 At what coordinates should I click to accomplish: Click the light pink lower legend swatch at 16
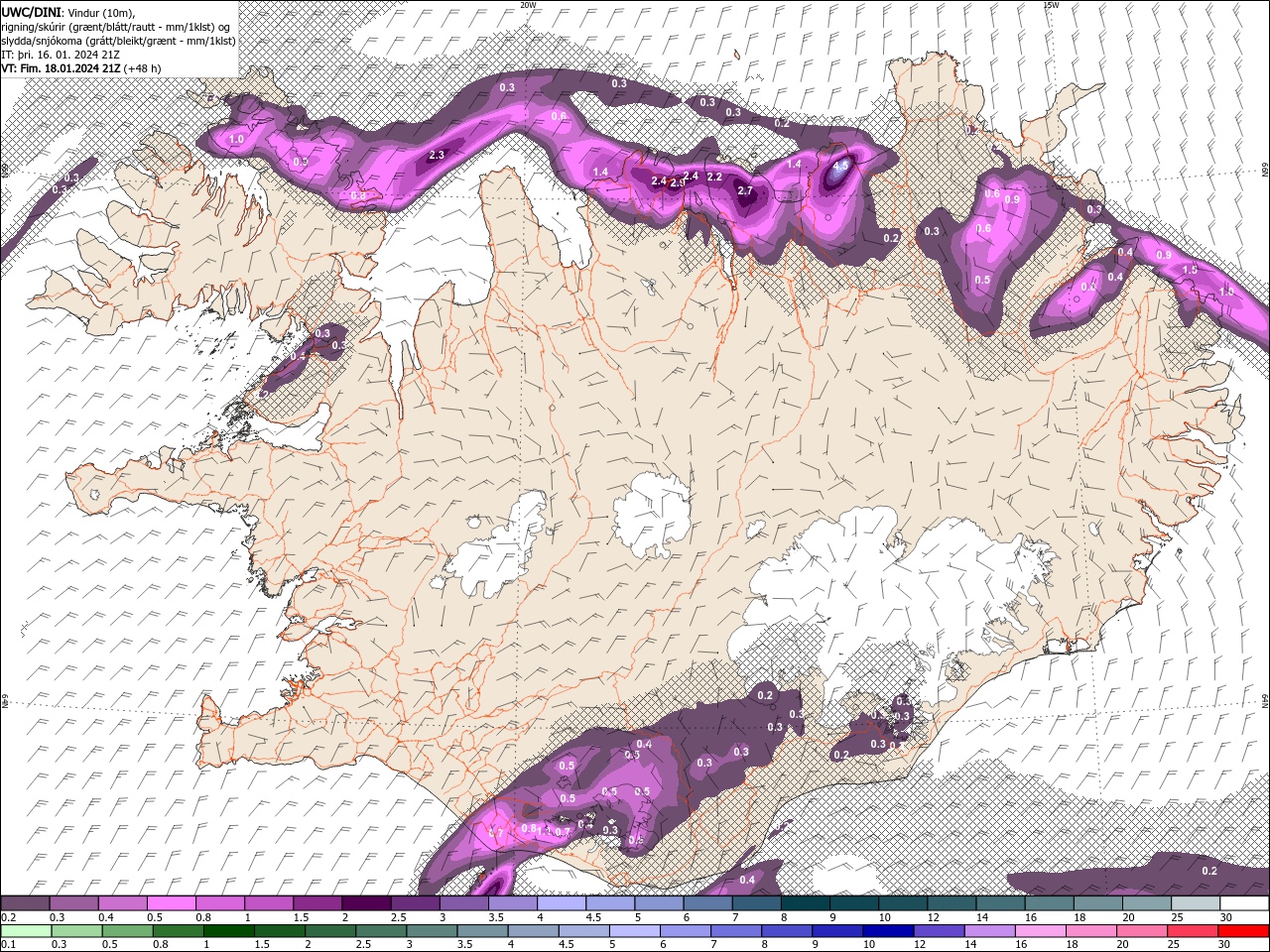[1041, 931]
